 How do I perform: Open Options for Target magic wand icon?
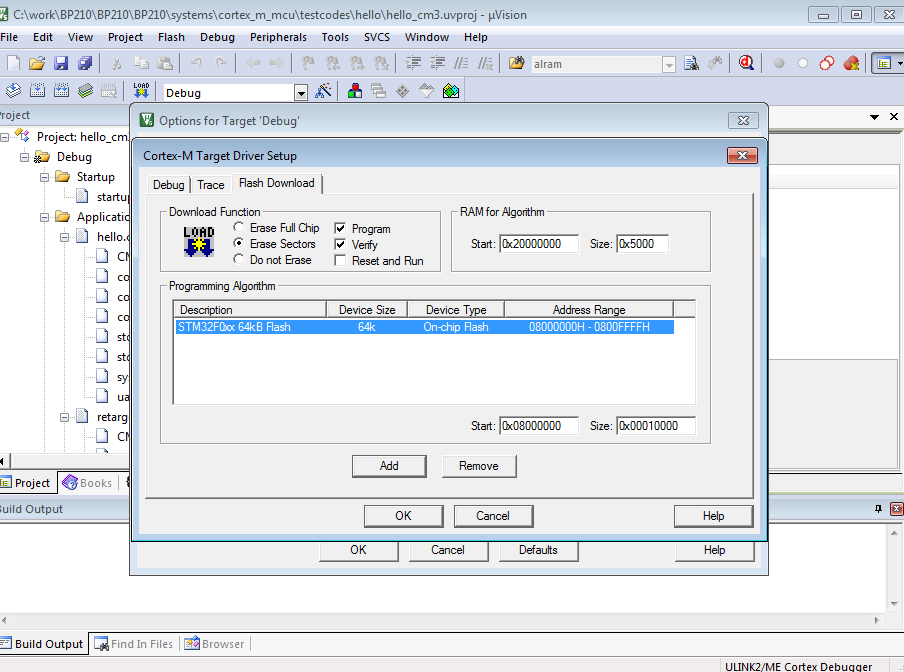pos(323,90)
